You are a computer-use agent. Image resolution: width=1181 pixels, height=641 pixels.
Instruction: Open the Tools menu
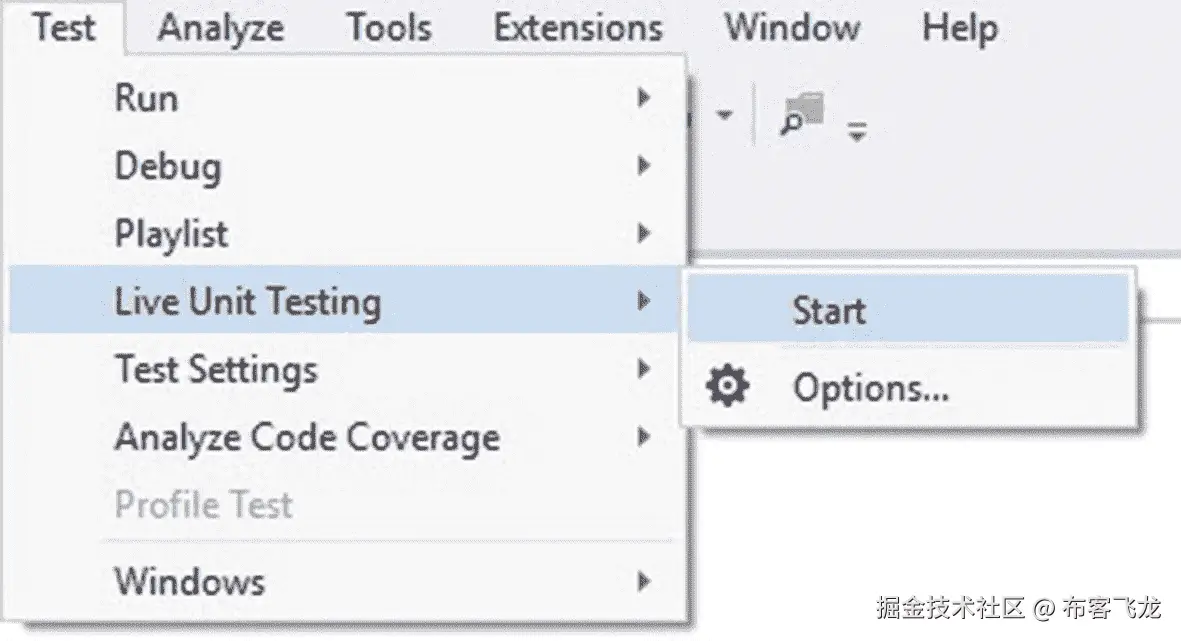[x=390, y=27]
